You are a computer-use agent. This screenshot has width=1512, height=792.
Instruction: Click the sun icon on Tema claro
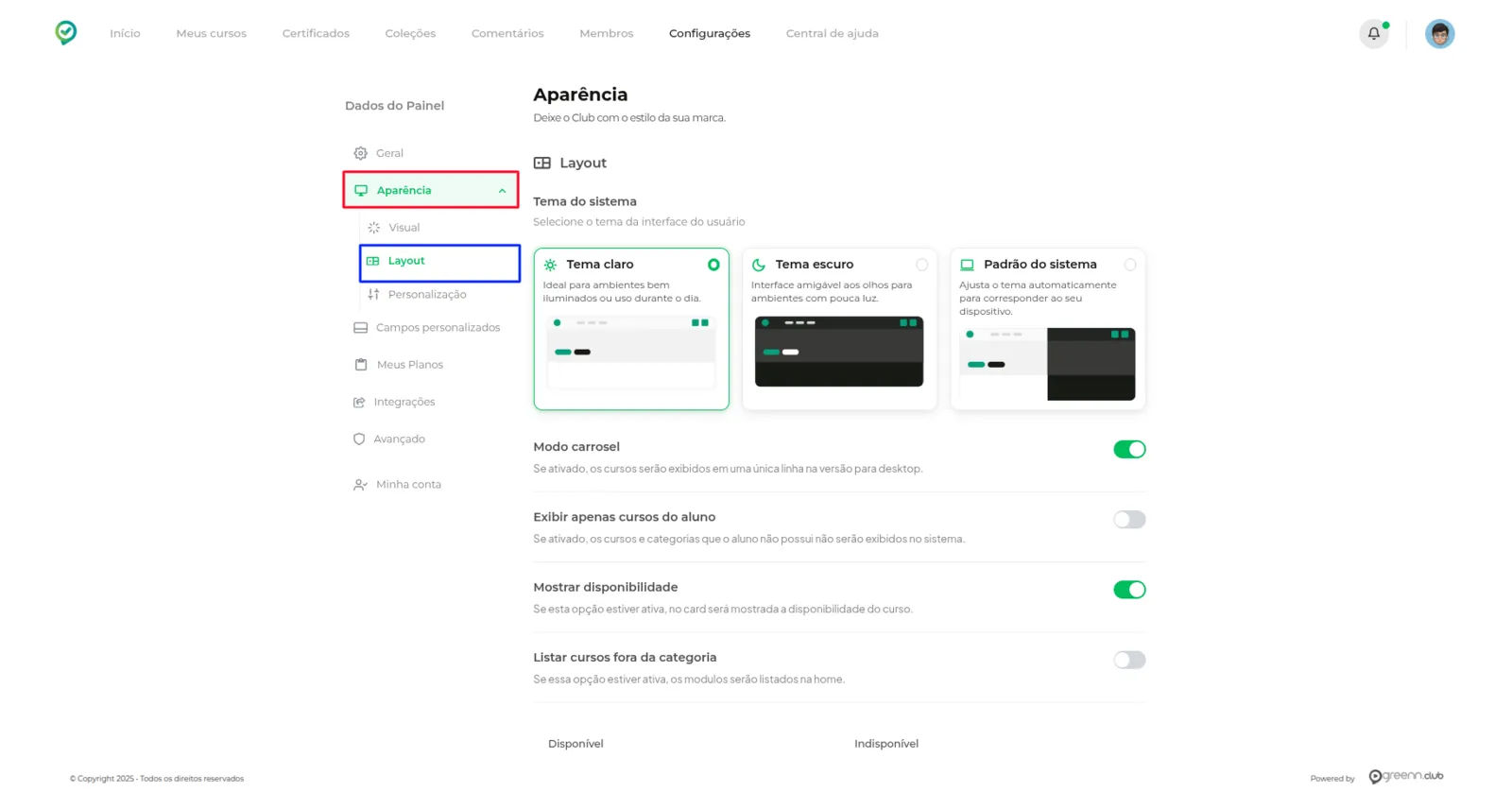(550, 265)
